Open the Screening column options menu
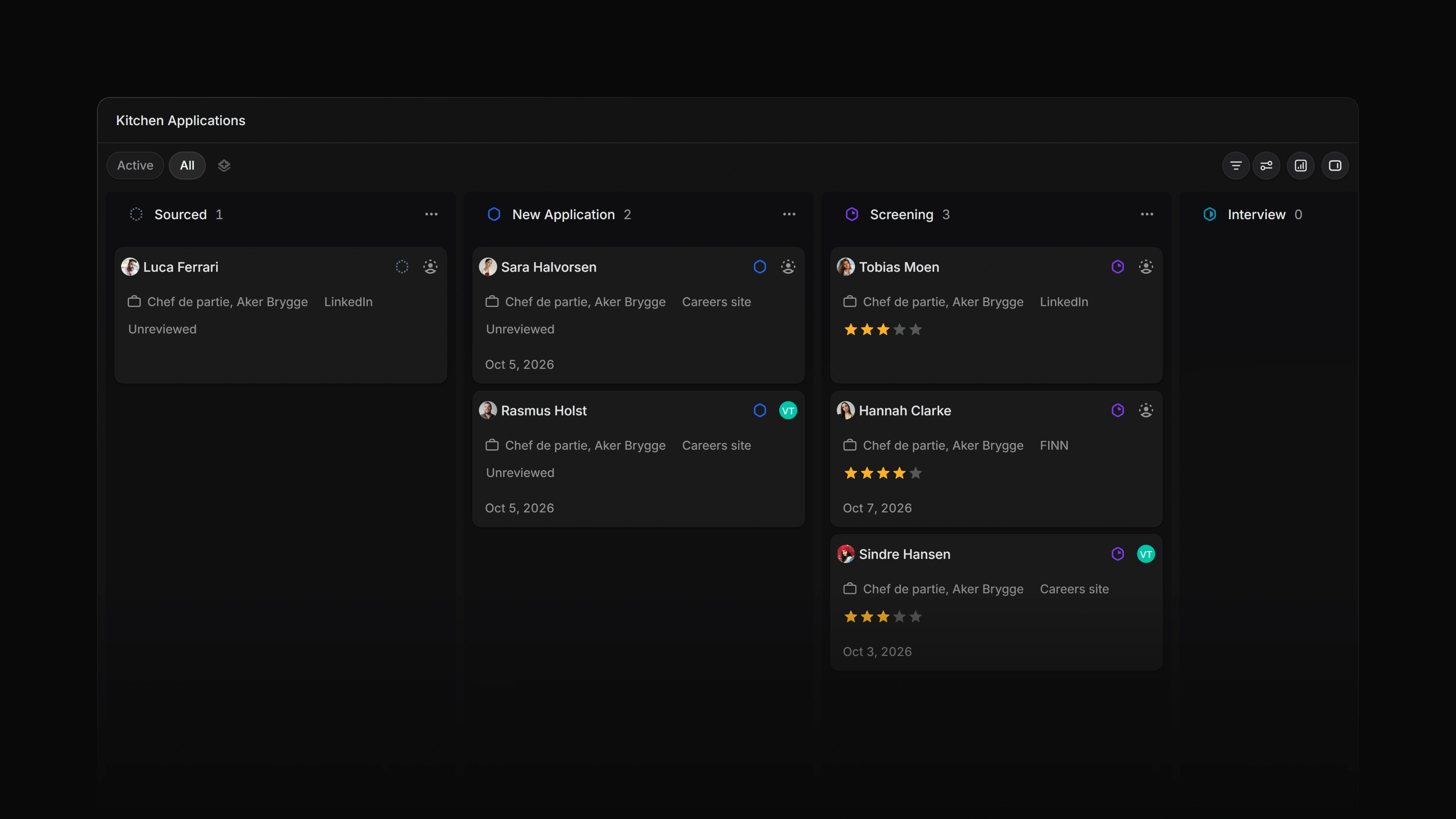 [x=1147, y=214]
